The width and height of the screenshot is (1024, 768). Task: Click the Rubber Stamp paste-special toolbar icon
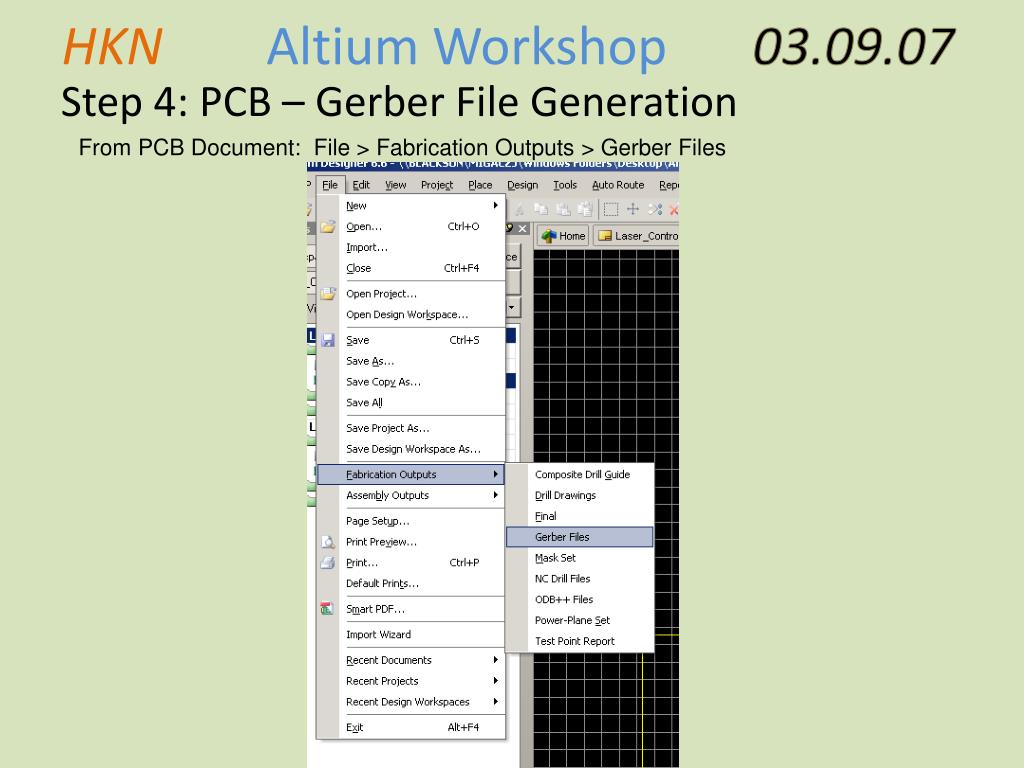(x=584, y=209)
